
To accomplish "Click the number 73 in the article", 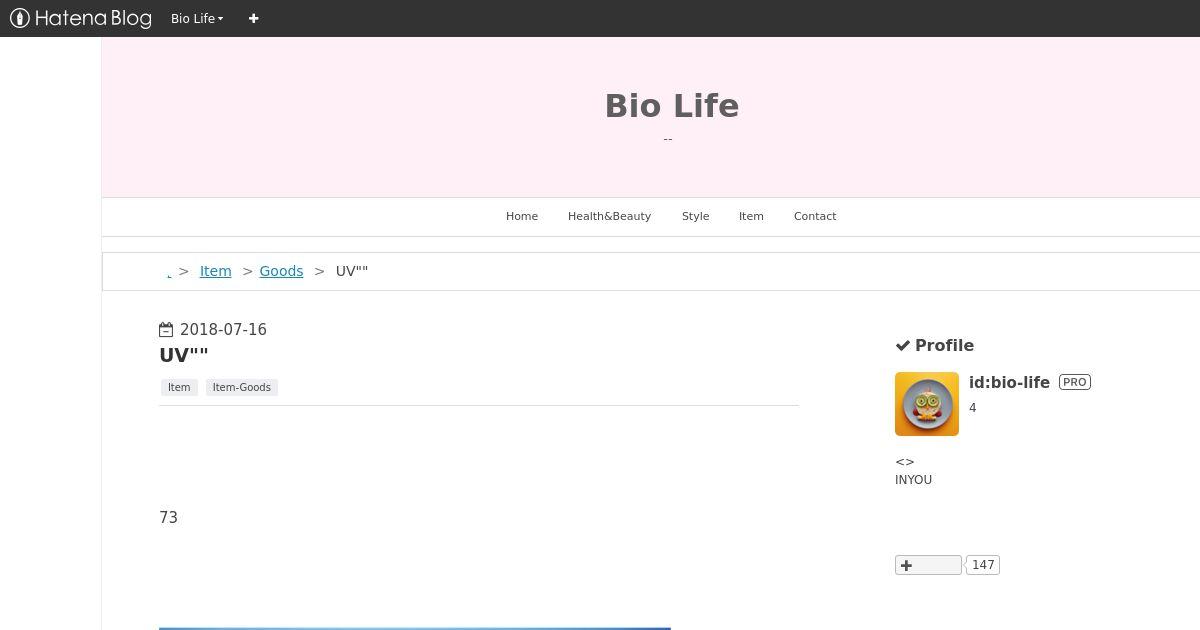I will (168, 517).
